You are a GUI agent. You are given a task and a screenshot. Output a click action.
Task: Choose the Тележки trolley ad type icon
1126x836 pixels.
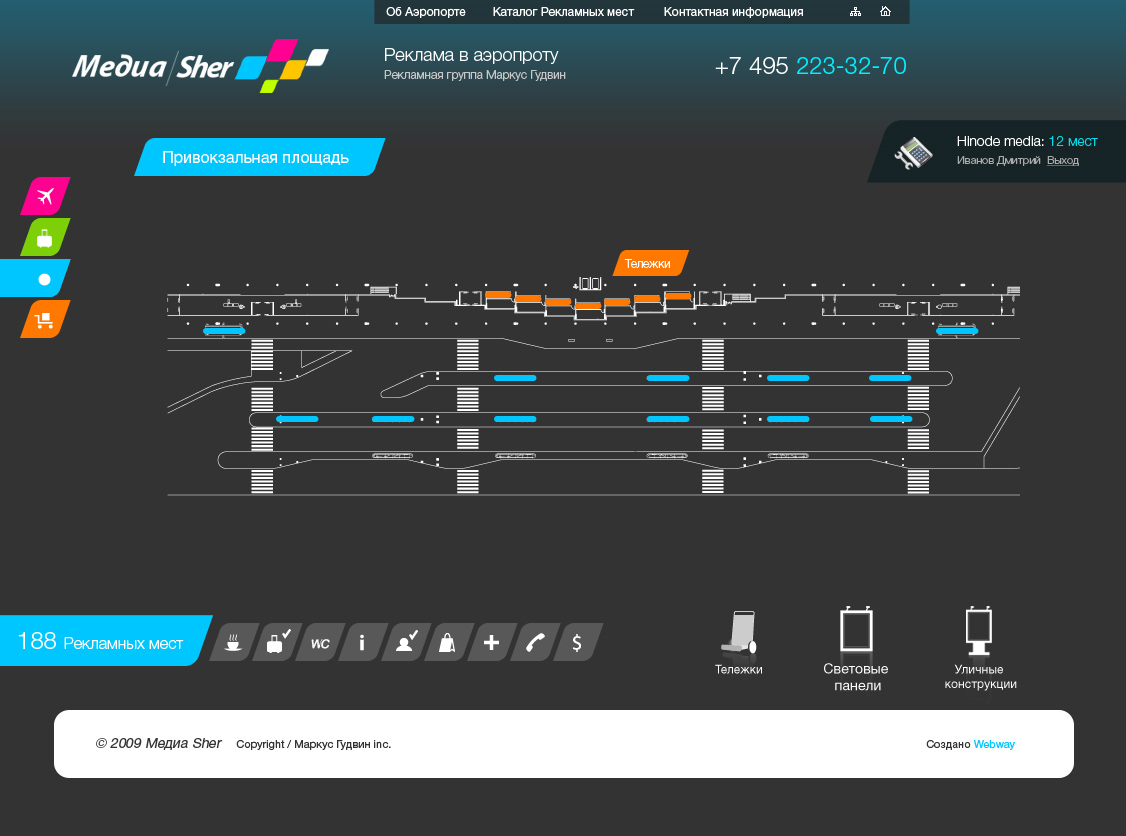739,633
